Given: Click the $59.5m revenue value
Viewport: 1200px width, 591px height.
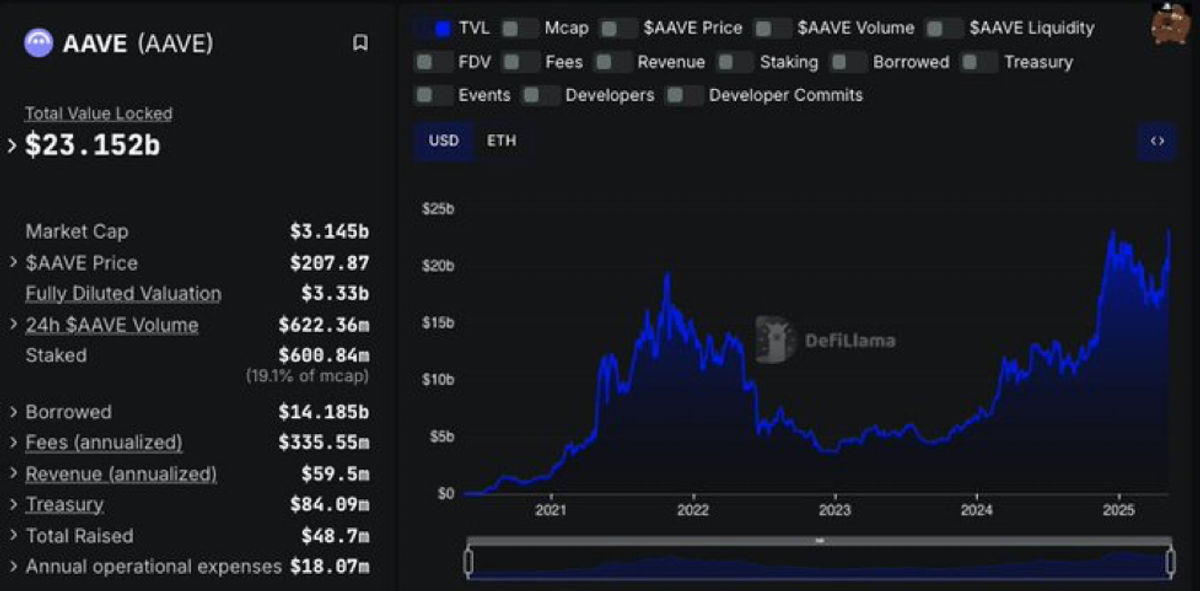Looking at the screenshot, I should pyautogui.click(x=335, y=474).
